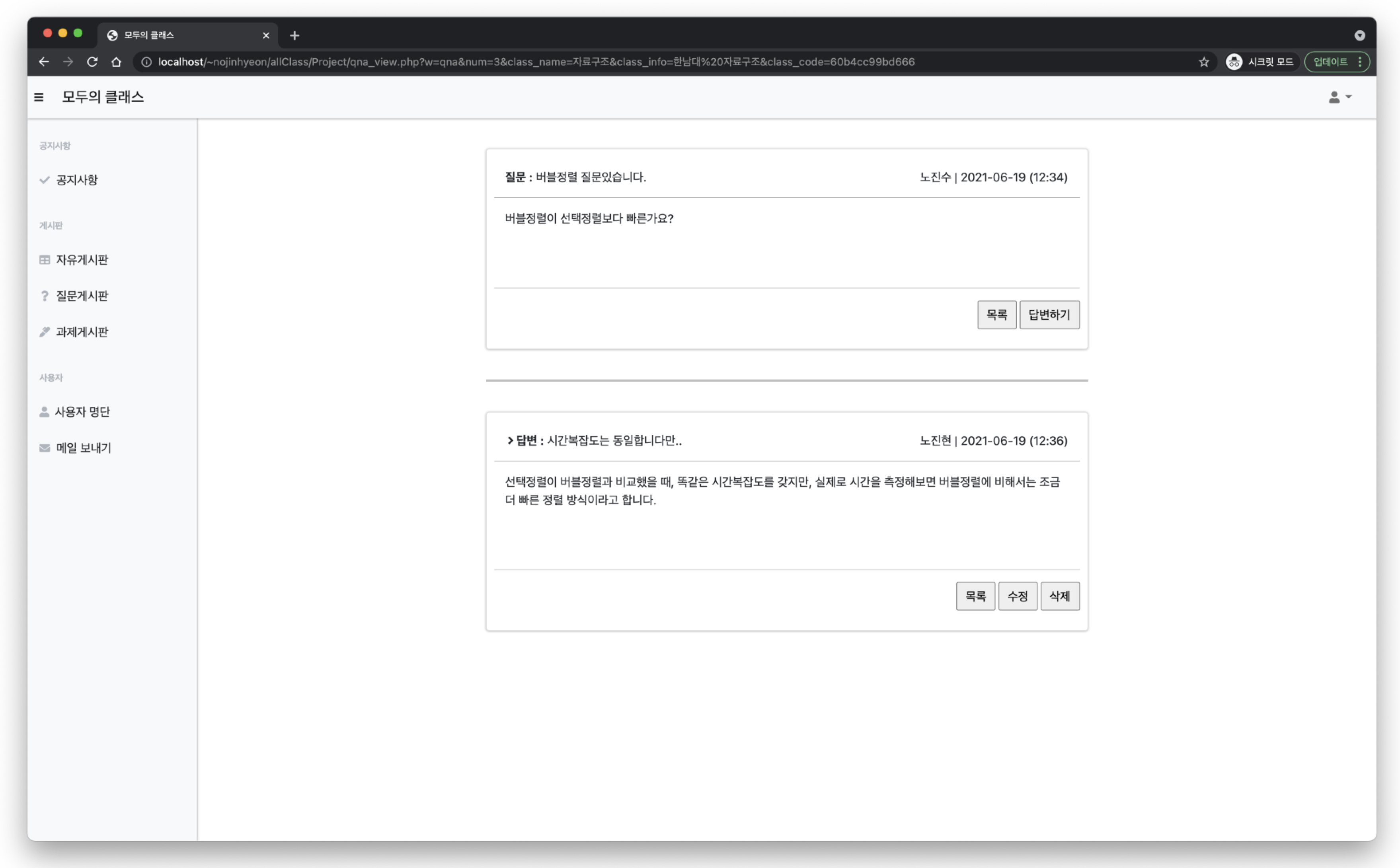Bookmark this page with star icon
Image resolution: width=1400 pixels, height=868 pixels.
coord(1203,62)
